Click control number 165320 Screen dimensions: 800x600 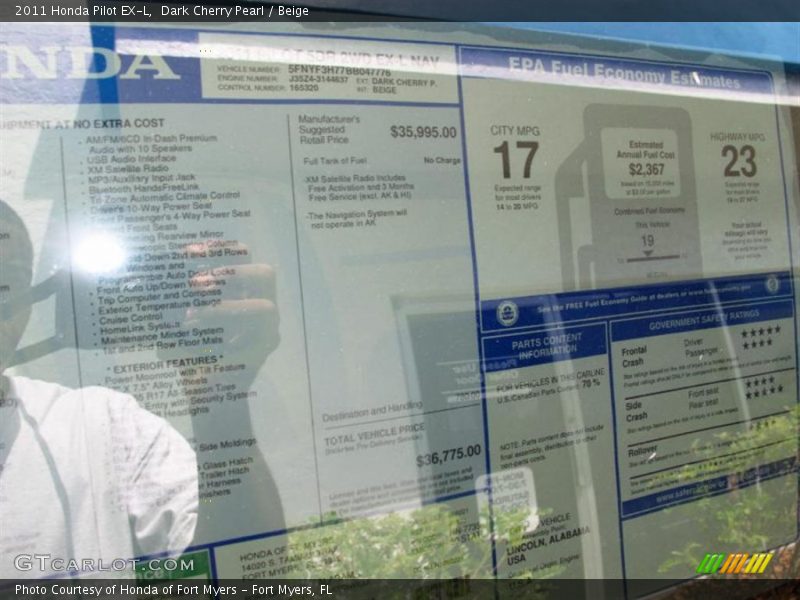[304, 88]
